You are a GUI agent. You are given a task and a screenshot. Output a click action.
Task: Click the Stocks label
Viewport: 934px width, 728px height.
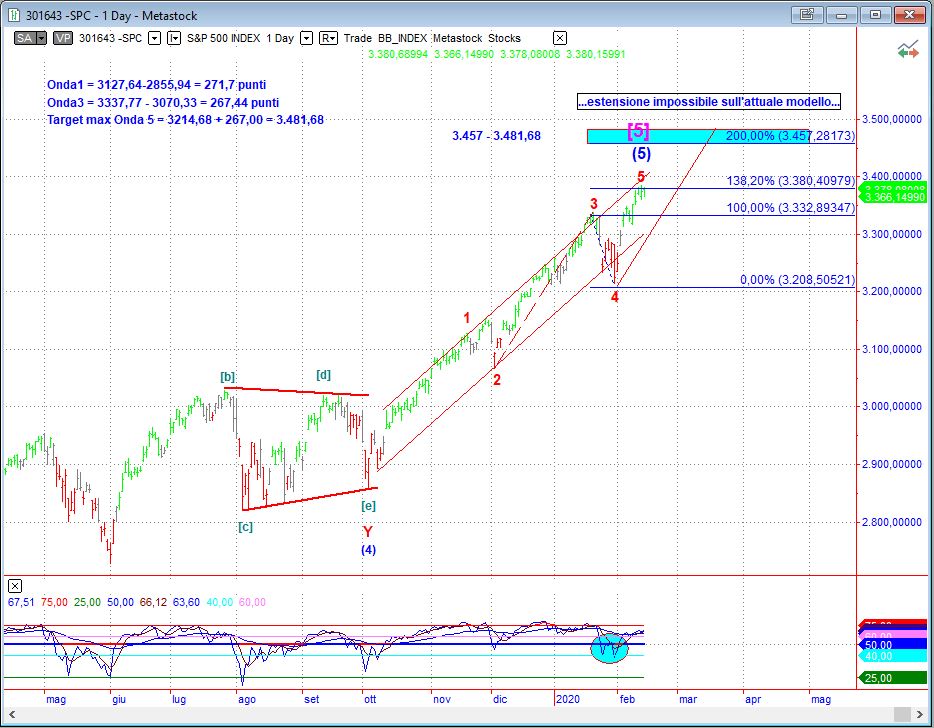tap(504, 38)
